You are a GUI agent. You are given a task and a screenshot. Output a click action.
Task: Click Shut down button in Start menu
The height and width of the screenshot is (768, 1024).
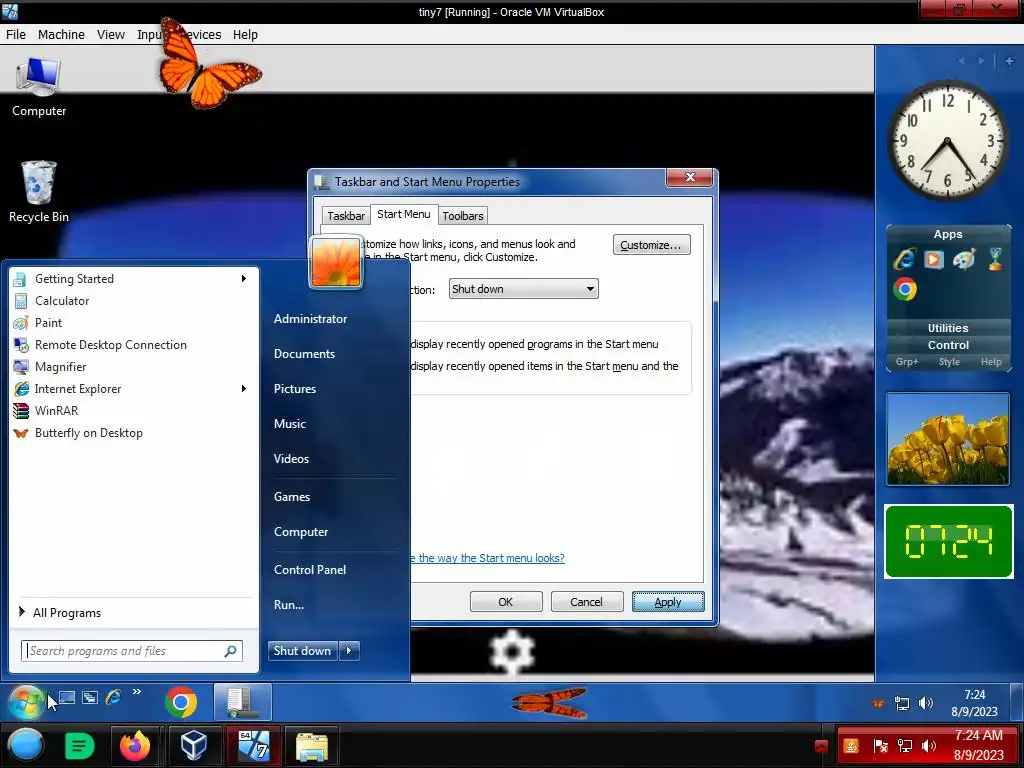pyautogui.click(x=302, y=650)
